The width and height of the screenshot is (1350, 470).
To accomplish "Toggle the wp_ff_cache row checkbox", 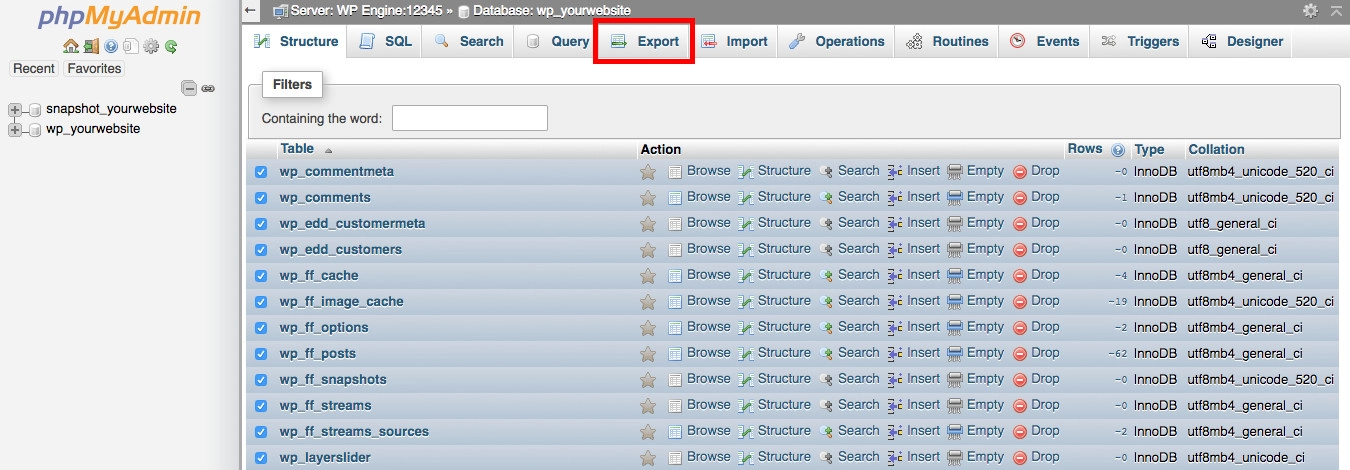I will (261, 276).
